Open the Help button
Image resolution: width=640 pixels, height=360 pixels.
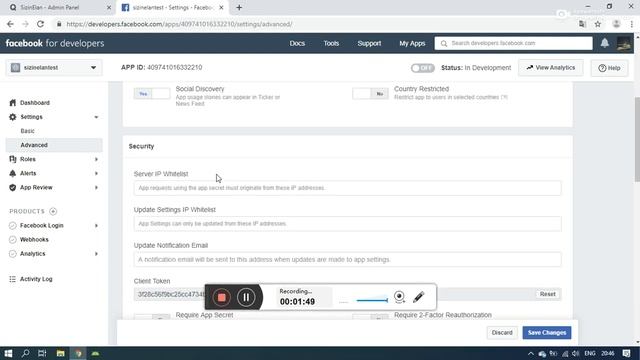pyautogui.click(x=609, y=68)
